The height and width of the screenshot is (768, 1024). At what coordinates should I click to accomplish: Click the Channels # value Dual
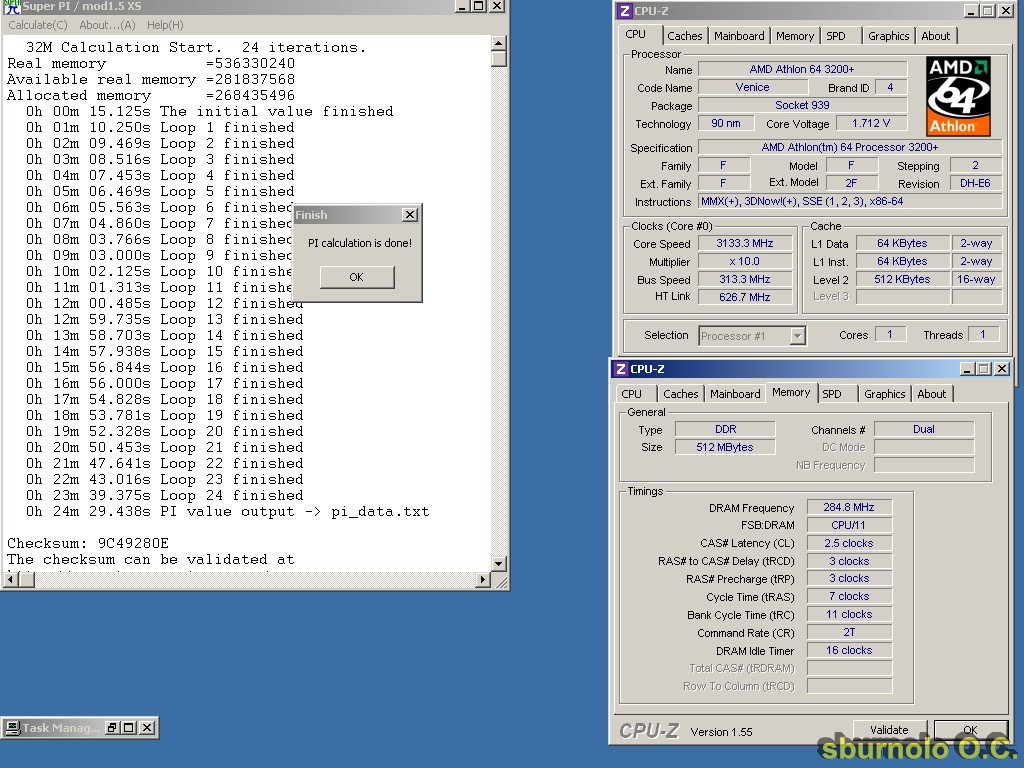[923, 429]
